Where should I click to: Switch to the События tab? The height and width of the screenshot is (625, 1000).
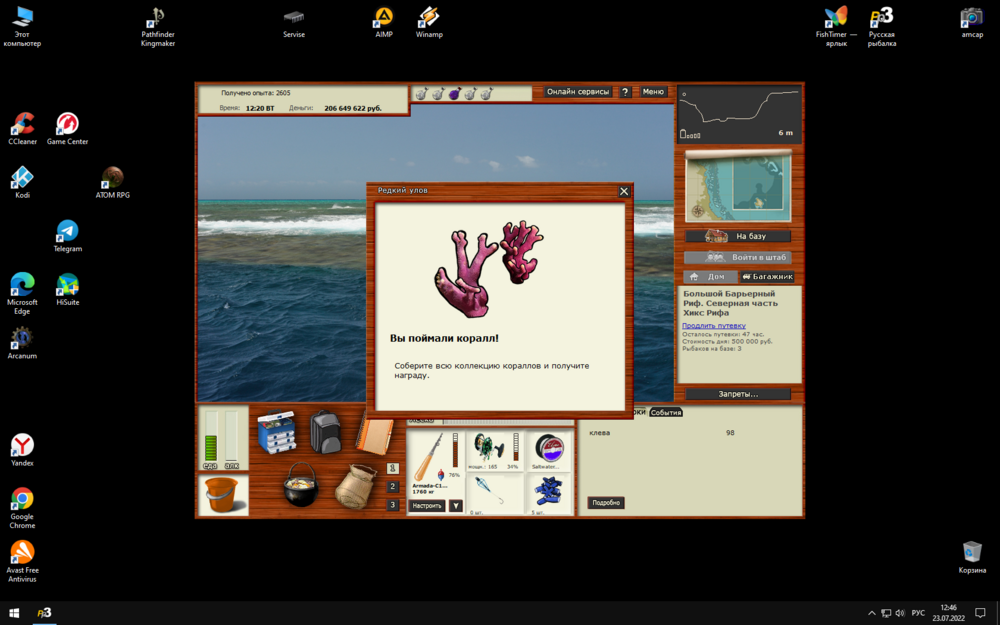pyautogui.click(x=666, y=412)
